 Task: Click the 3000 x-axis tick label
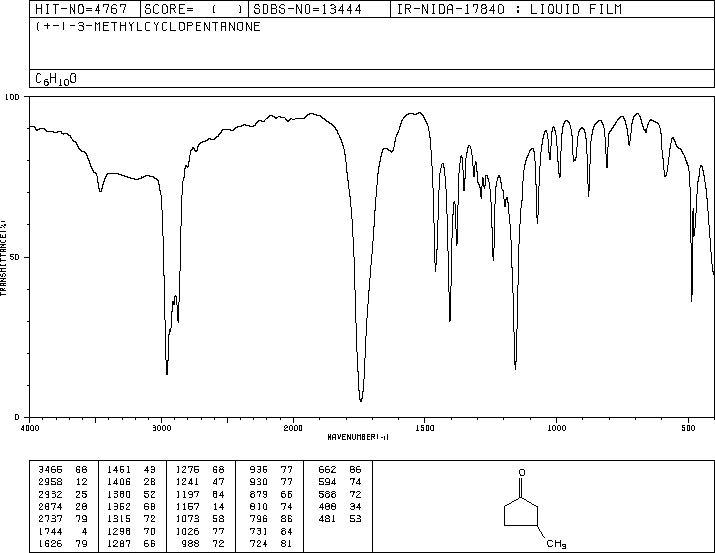coord(161,428)
